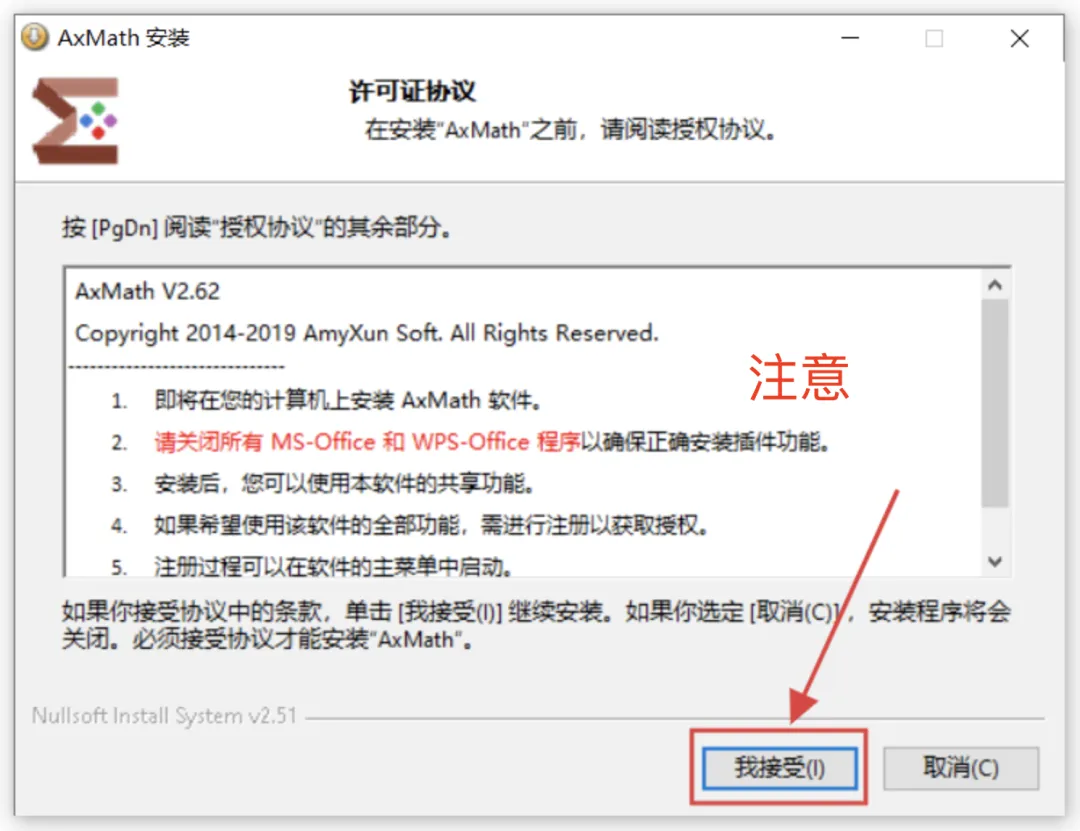Minimize the AxMath installer window
This screenshot has width=1080, height=831.
(851, 38)
